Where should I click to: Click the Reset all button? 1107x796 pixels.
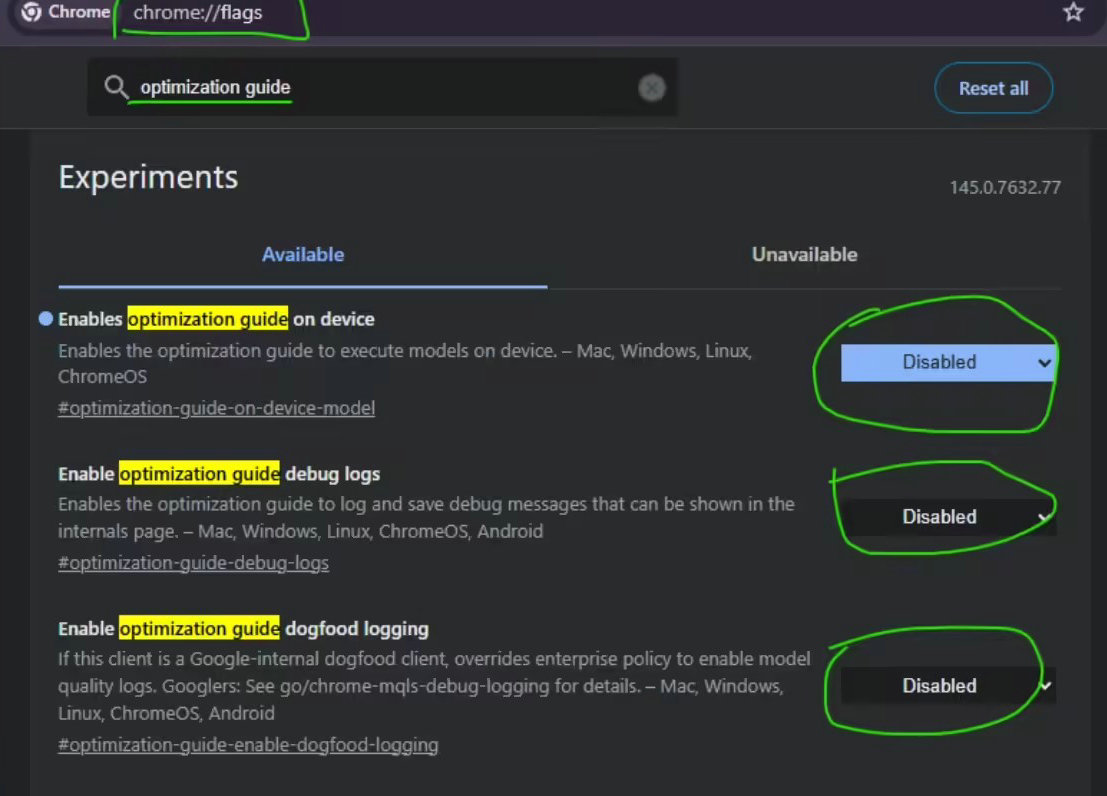click(x=993, y=88)
